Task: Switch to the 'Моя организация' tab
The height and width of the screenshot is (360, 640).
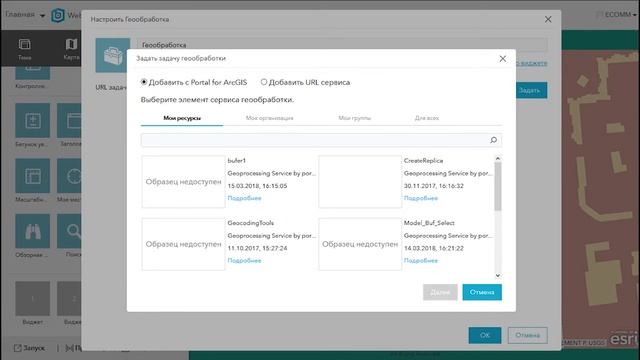Action: click(x=269, y=118)
